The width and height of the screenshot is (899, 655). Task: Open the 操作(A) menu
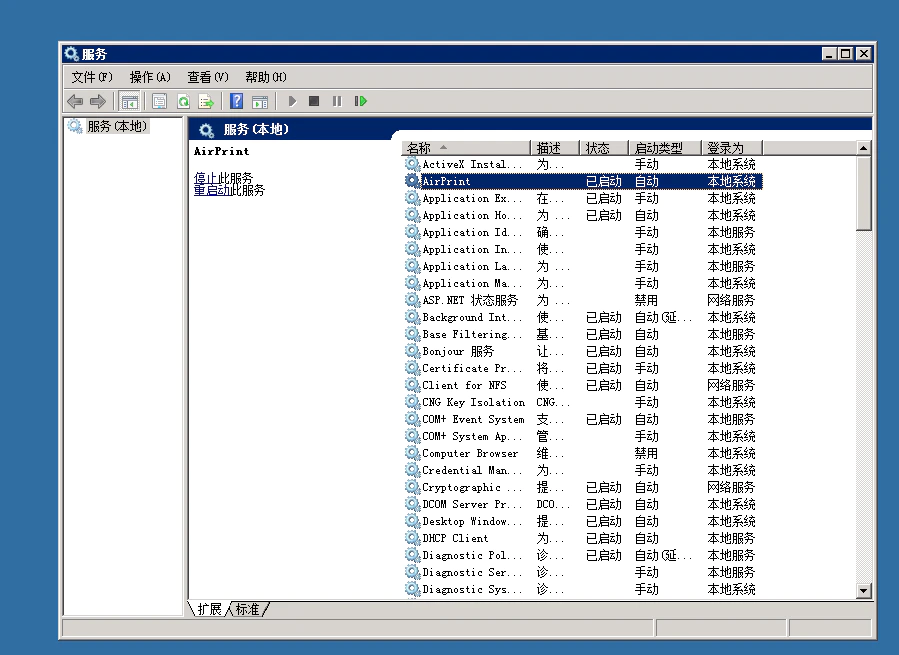pos(150,77)
